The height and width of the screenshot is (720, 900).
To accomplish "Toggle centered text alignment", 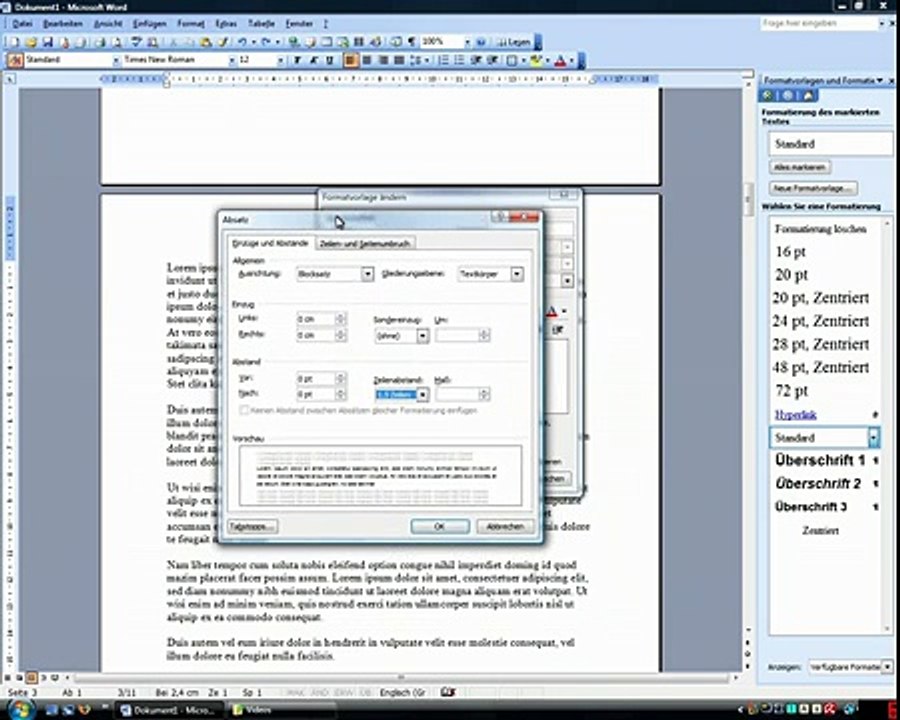I will coord(366,60).
